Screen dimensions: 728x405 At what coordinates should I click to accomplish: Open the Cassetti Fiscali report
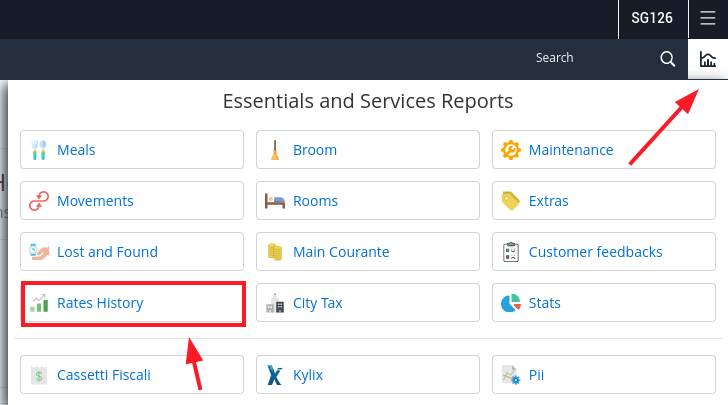click(x=132, y=375)
